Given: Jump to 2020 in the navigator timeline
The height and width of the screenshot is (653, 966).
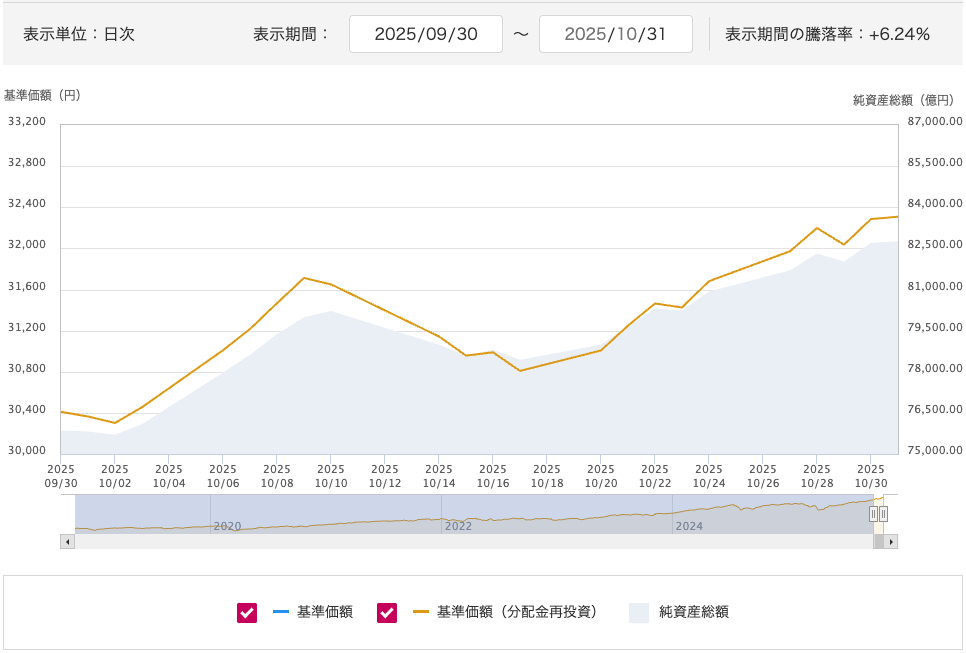Looking at the screenshot, I should pyautogui.click(x=227, y=525).
